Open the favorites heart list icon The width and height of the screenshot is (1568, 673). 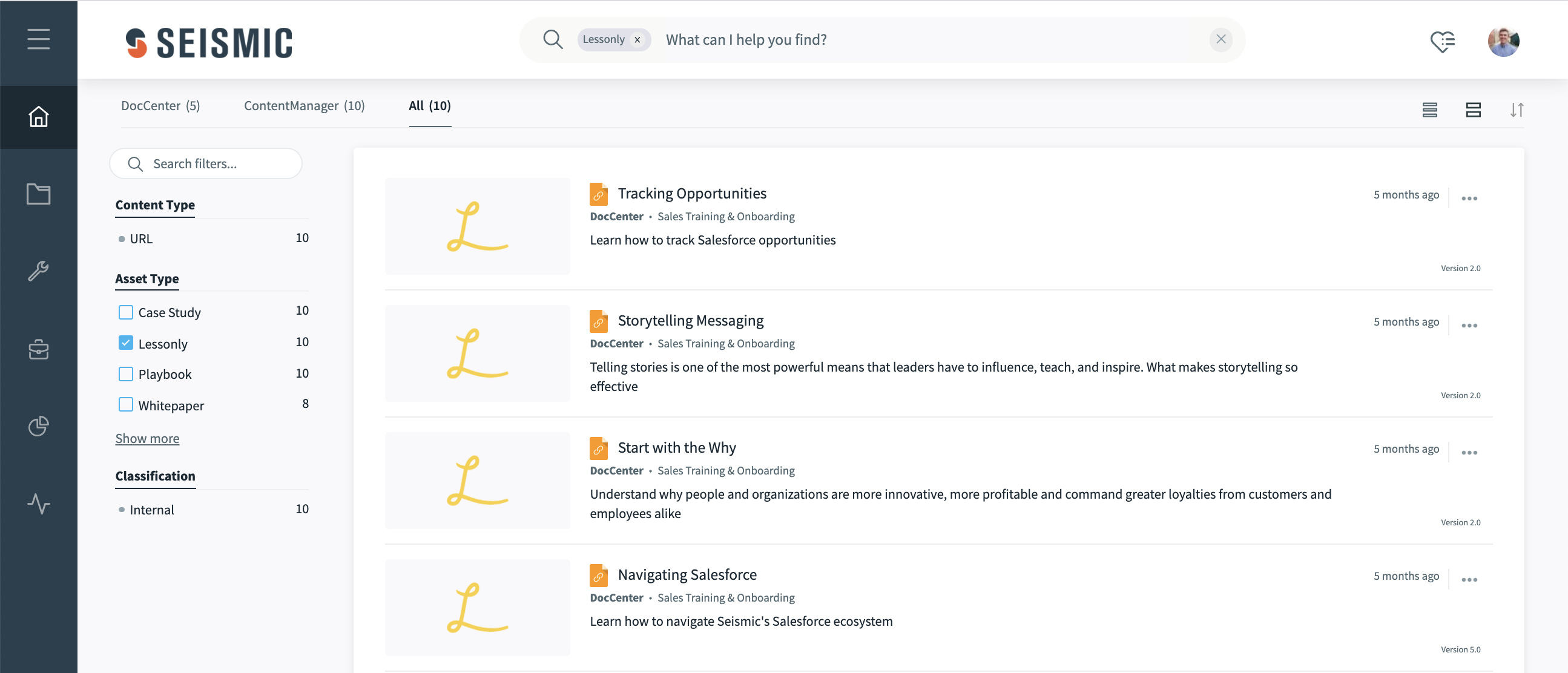(x=1442, y=41)
